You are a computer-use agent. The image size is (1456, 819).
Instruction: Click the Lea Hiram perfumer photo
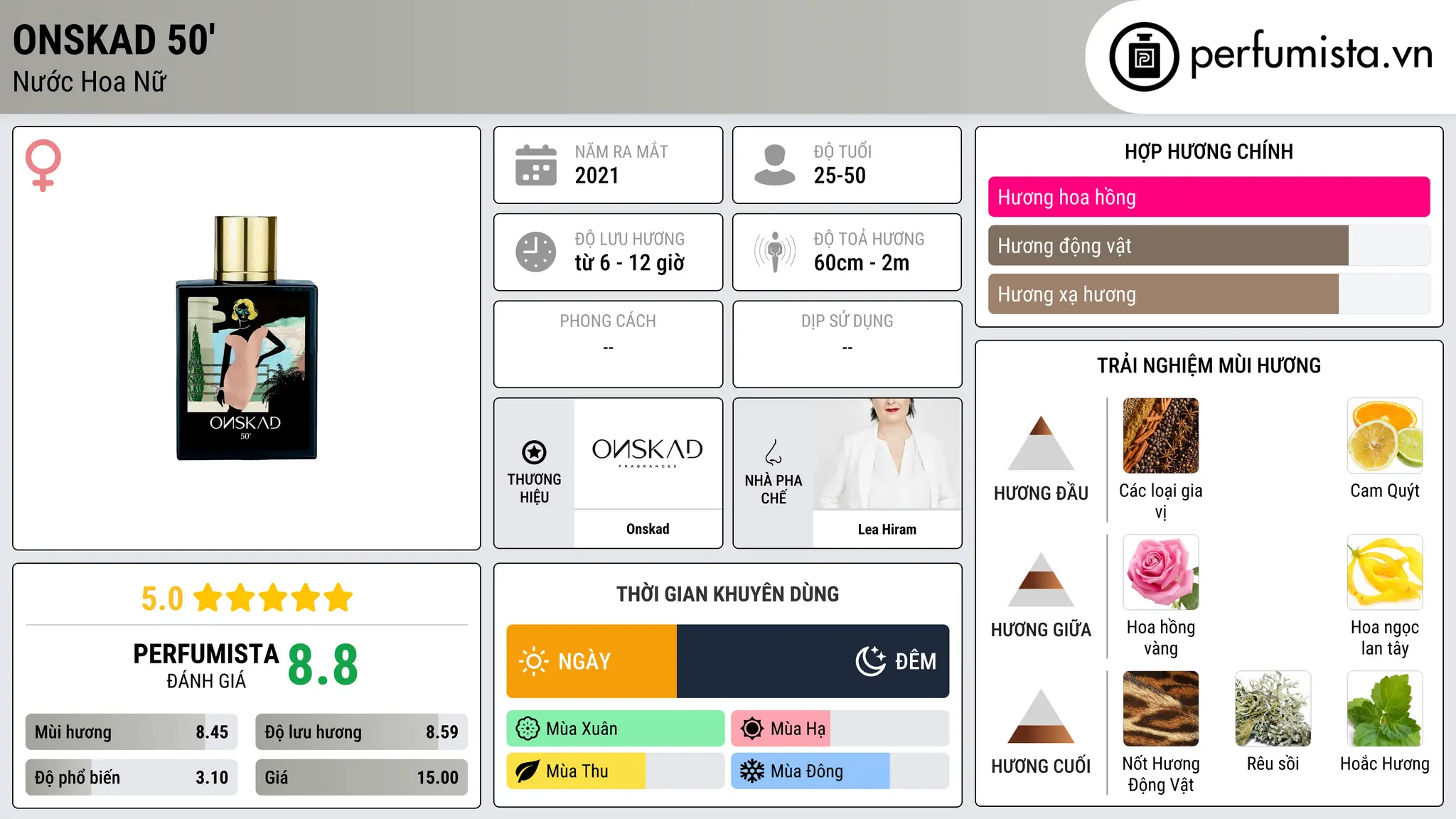887,454
